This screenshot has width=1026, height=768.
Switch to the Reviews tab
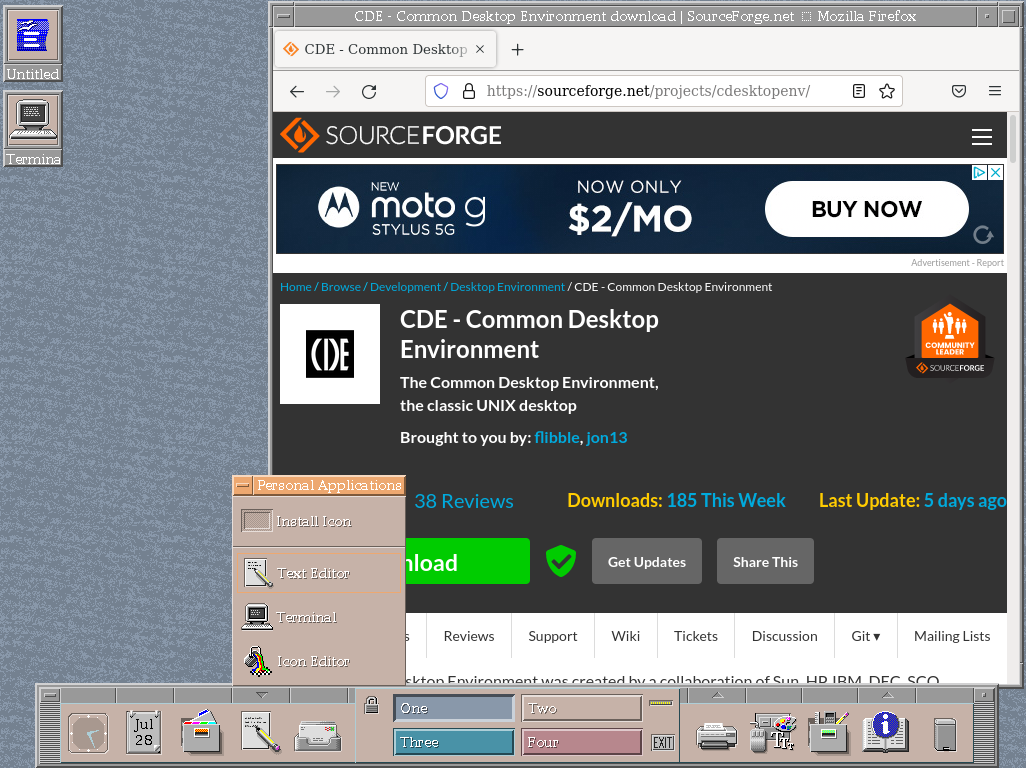click(468, 636)
